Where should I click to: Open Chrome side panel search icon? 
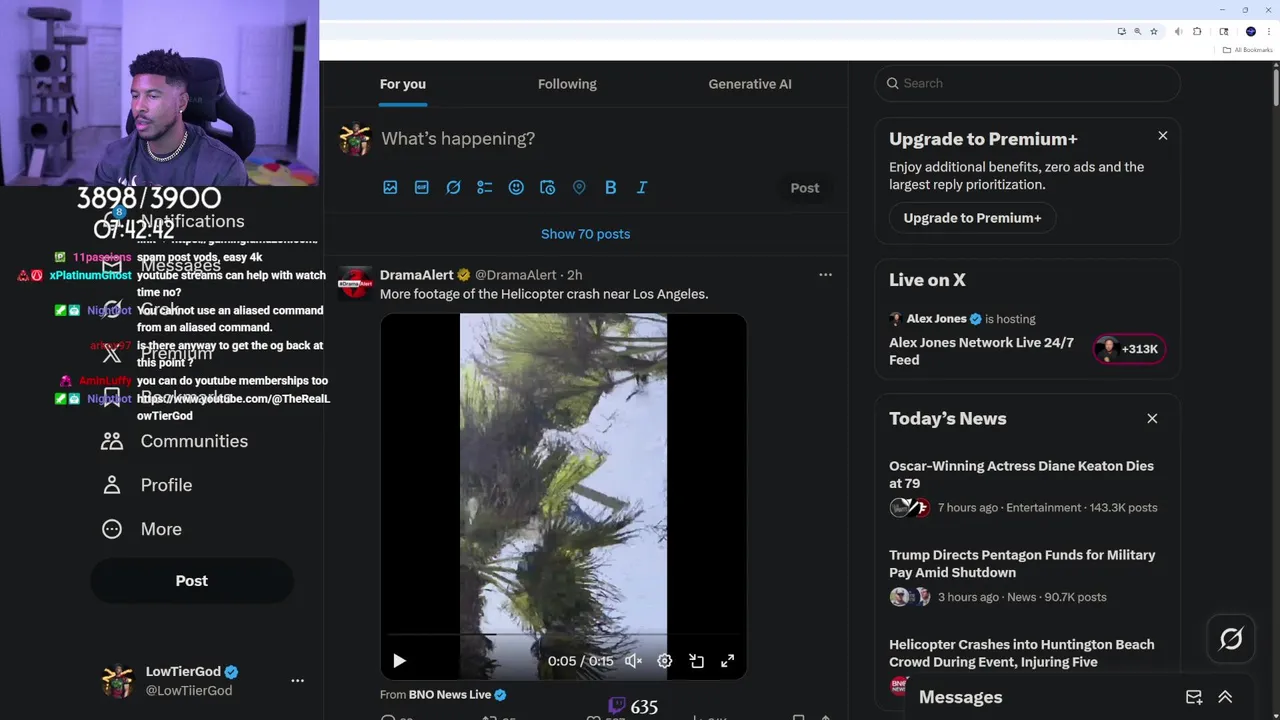coord(1224,32)
